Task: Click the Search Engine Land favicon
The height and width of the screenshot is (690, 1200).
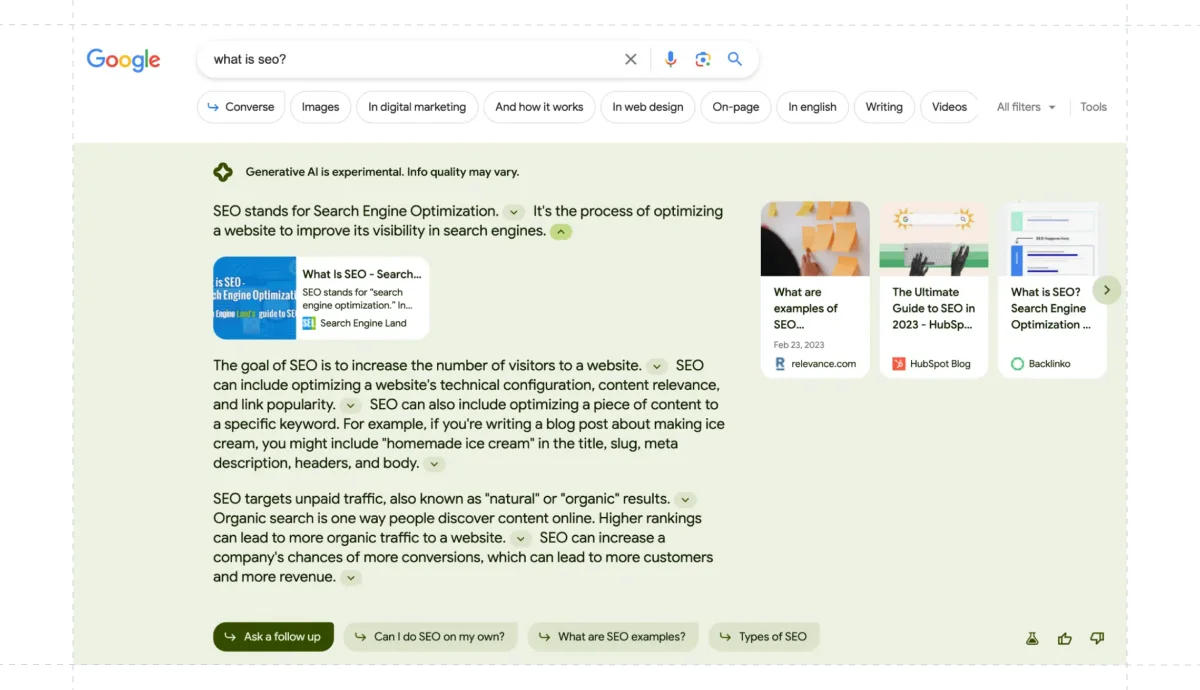Action: [309, 323]
